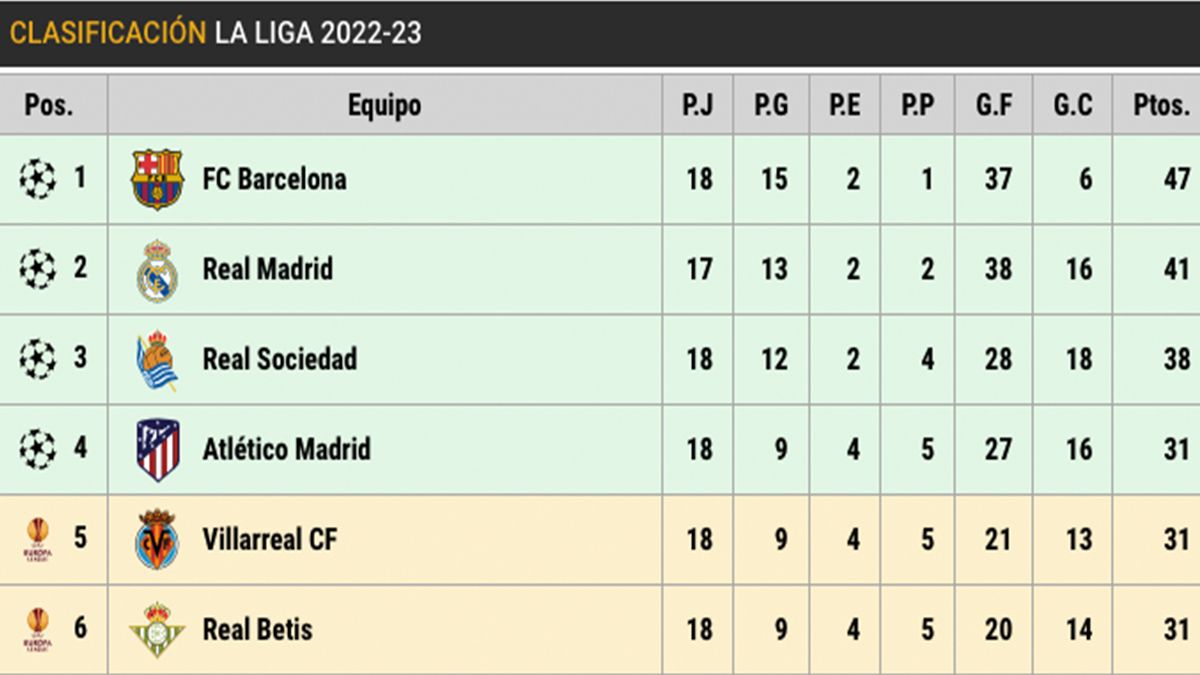Viewport: 1200px width, 675px height.
Task: Select the Real Sociedad club crest
Action: pyautogui.click(x=157, y=360)
